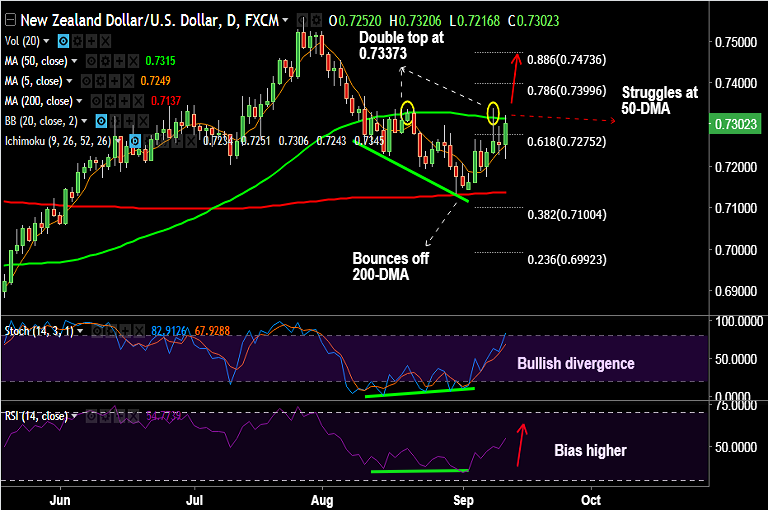Expand the Stoch (14, 3, 1) dropdown arrow
The width and height of the screenshot is (768, 511).
(x=80, y=331)
